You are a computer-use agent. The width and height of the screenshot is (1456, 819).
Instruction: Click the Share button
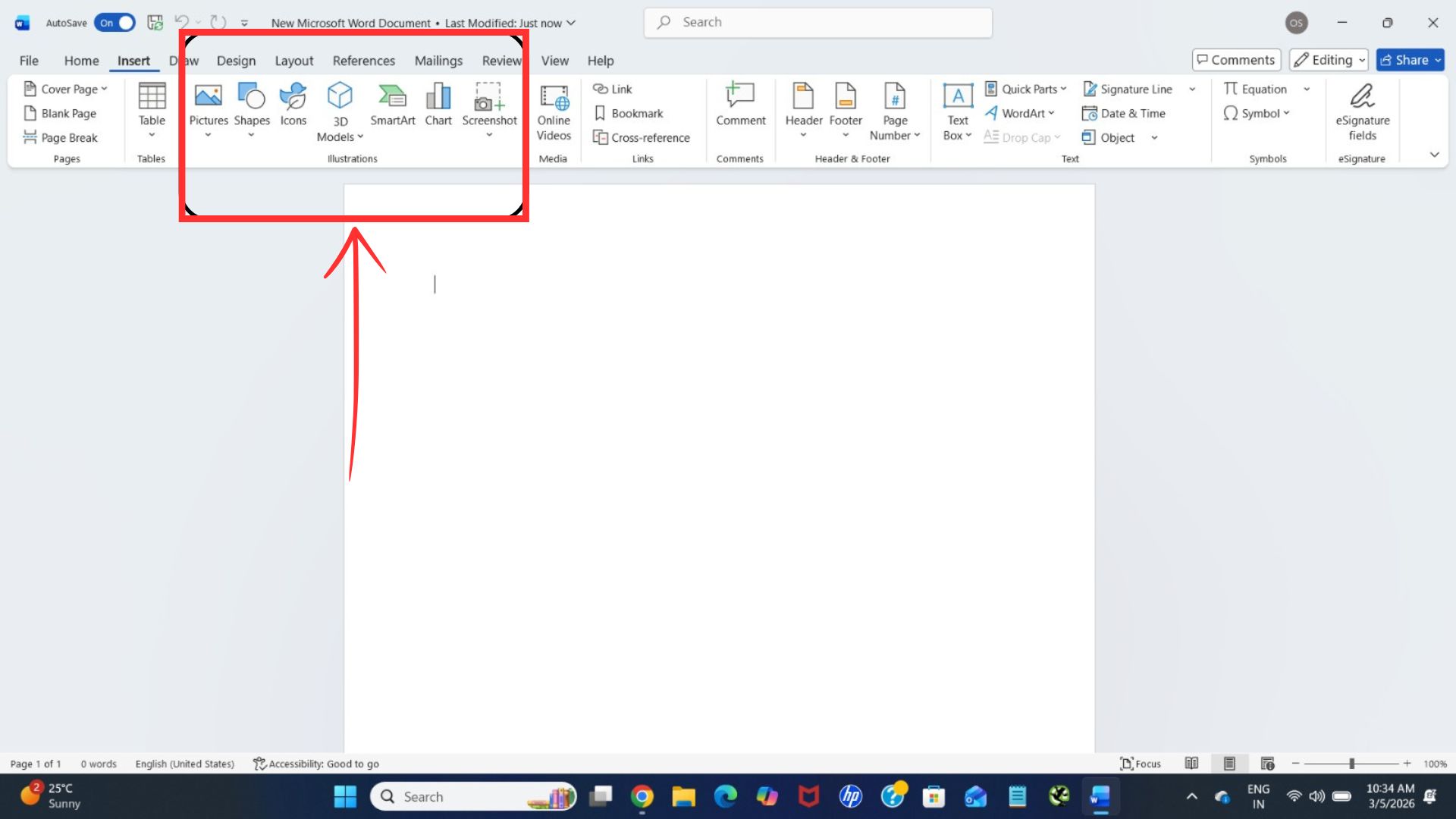(x=1404, y=60)
